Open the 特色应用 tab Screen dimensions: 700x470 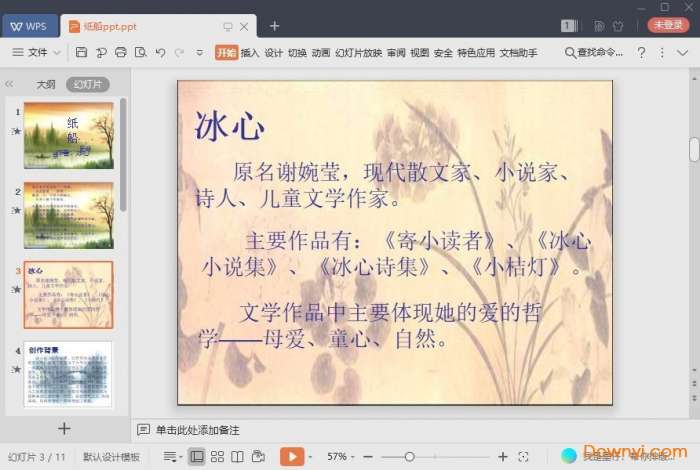pyautogui.click(x=476, y=53)
